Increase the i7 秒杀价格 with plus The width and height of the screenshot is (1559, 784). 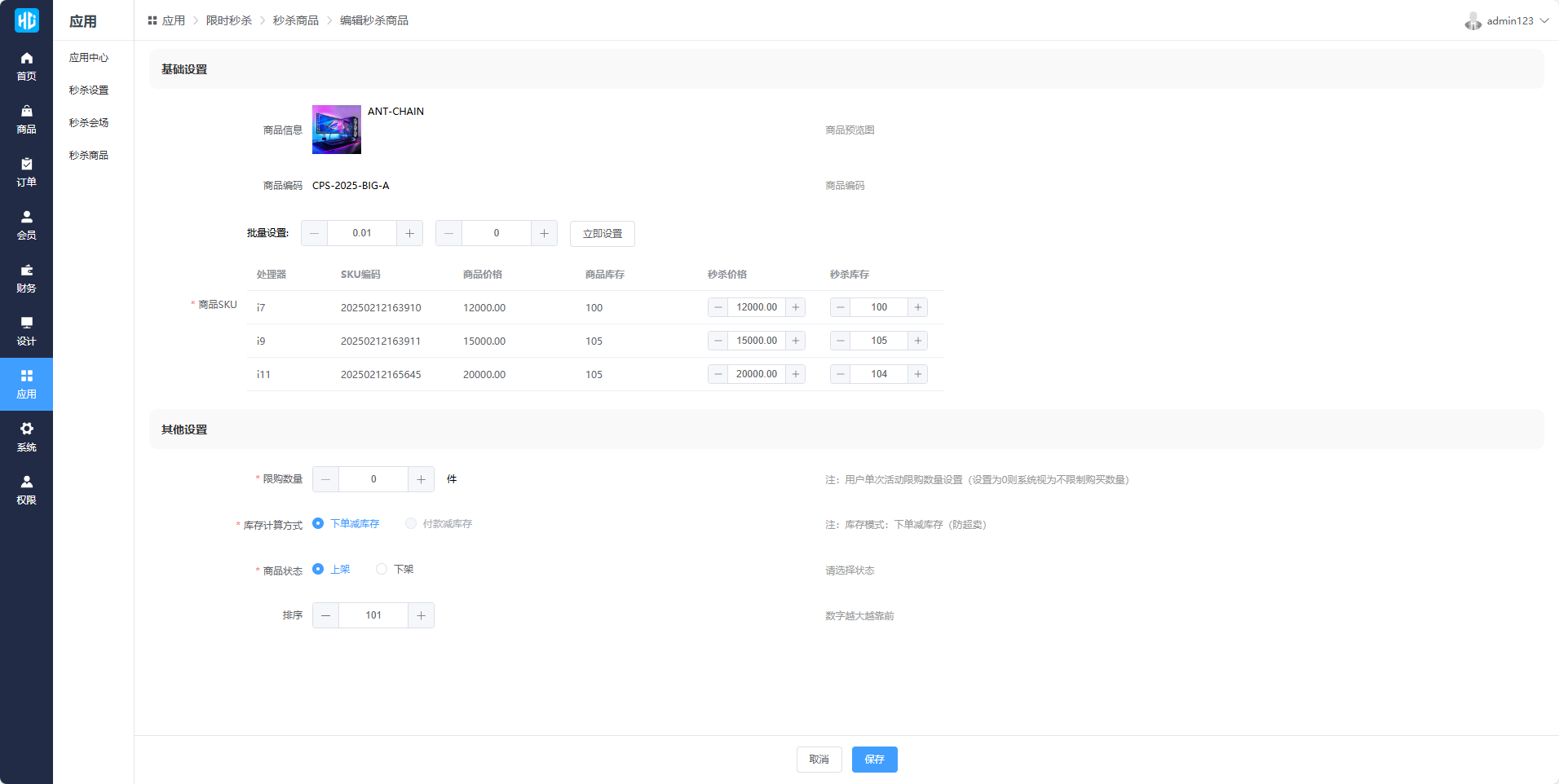(796, 307)
